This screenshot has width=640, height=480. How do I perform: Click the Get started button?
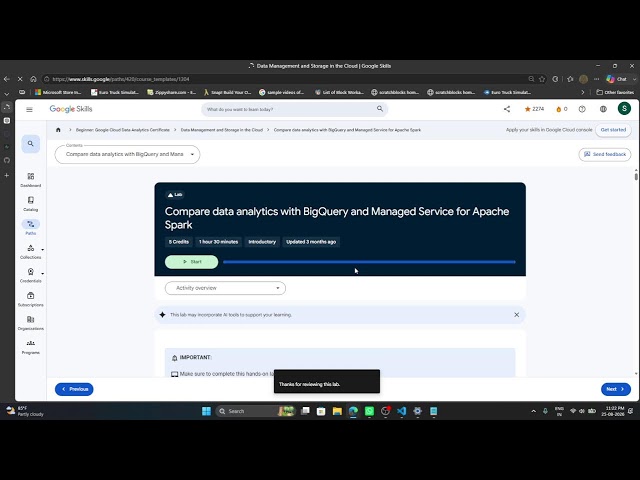(x=613, y=130)
